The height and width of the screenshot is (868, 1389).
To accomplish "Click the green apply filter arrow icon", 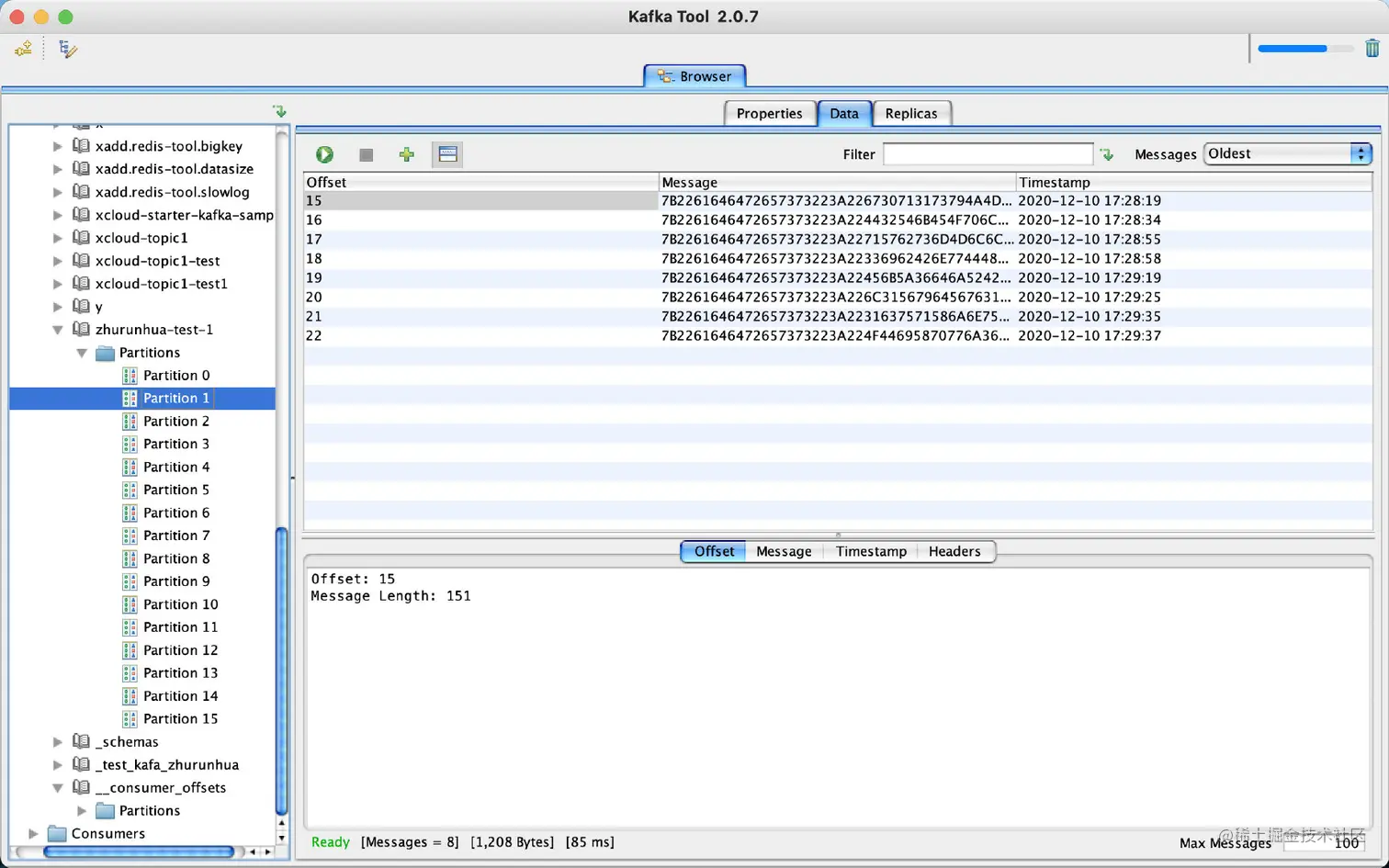I will (x=1107, y=154).
